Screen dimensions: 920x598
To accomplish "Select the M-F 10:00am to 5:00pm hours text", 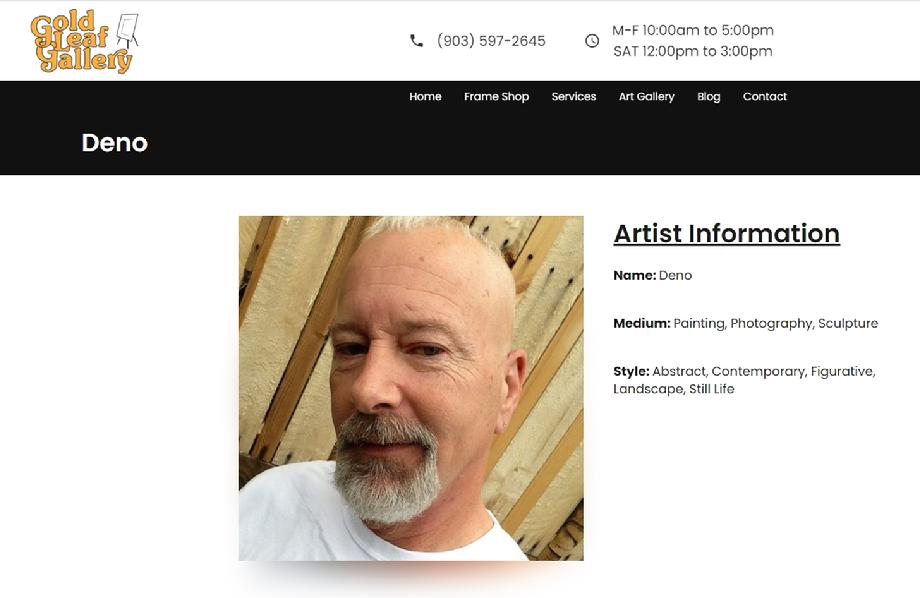I will click(693, 30).
